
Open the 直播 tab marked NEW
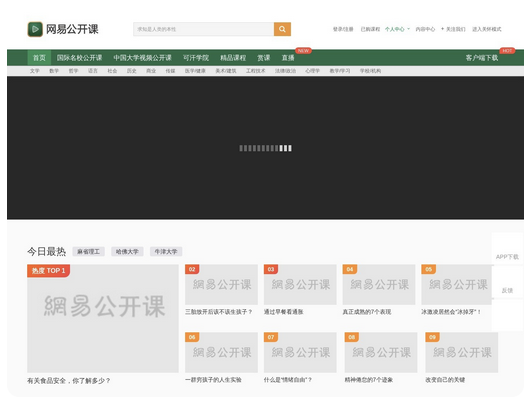coord(288,58)
